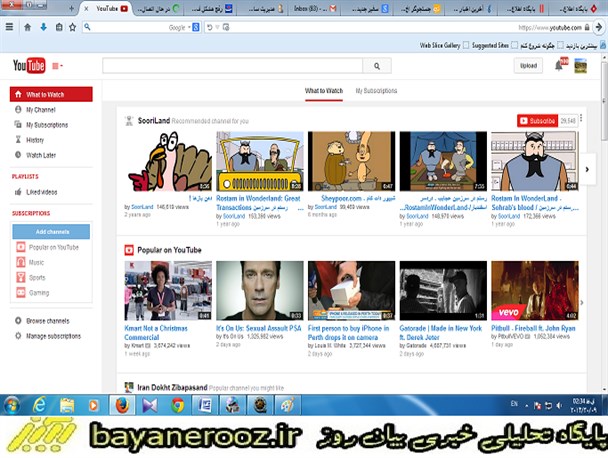Click the SooriLand shelf next arrow
608x458 pixels.
pos(587,169)
